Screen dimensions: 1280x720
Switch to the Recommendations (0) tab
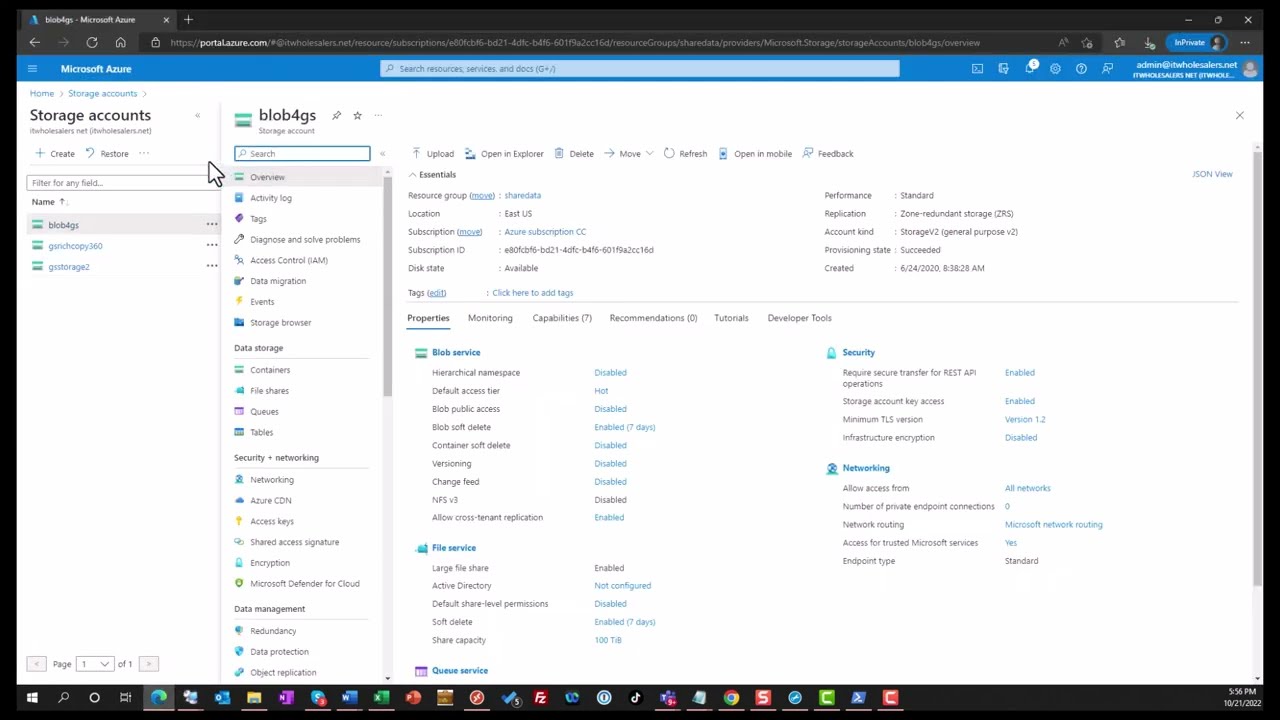[653, 318]
